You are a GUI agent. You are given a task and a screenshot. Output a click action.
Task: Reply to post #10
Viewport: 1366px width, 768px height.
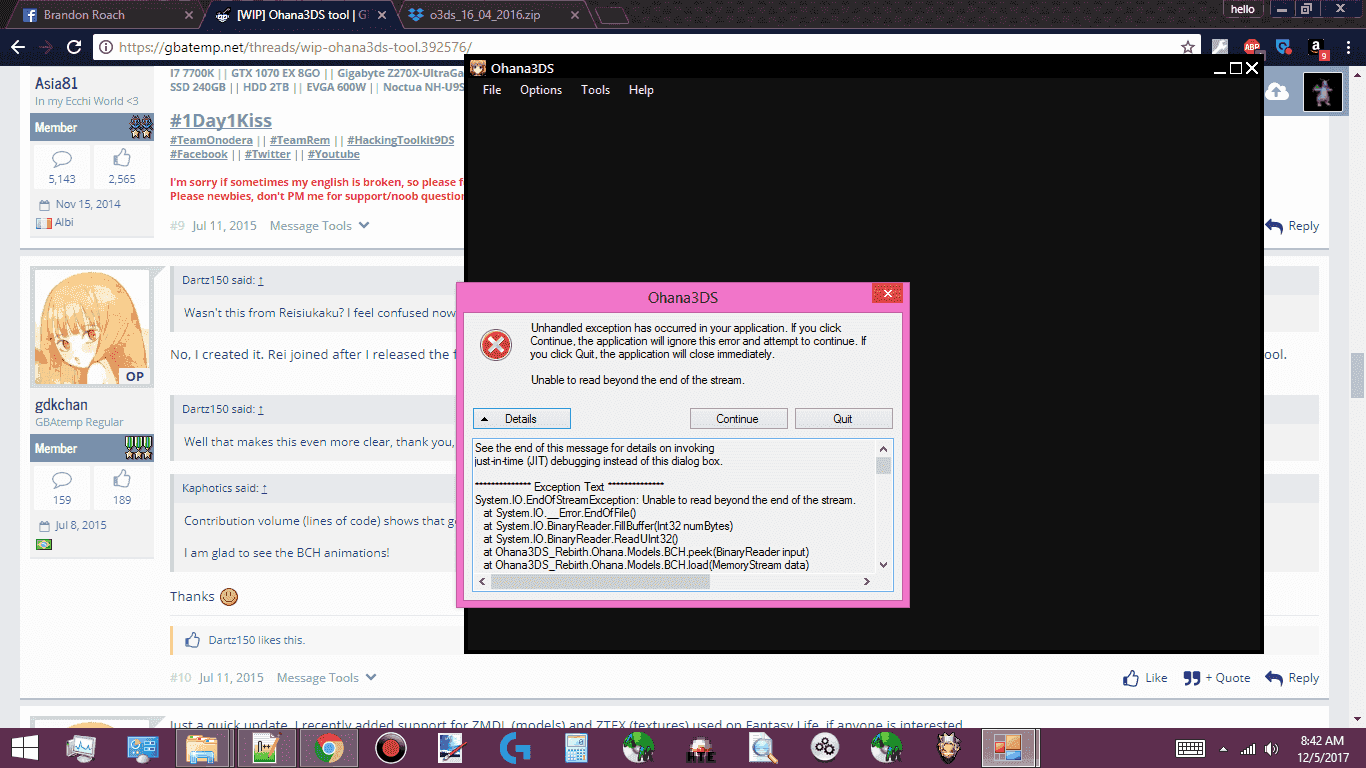coord(1292,678)
